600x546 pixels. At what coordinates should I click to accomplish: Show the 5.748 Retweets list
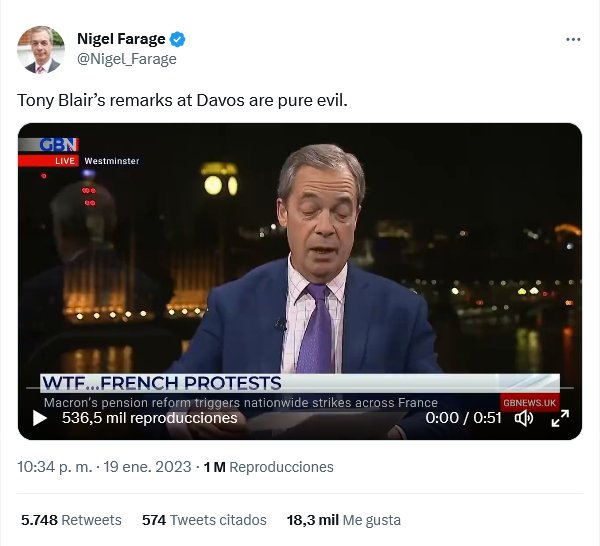(71, 520)
